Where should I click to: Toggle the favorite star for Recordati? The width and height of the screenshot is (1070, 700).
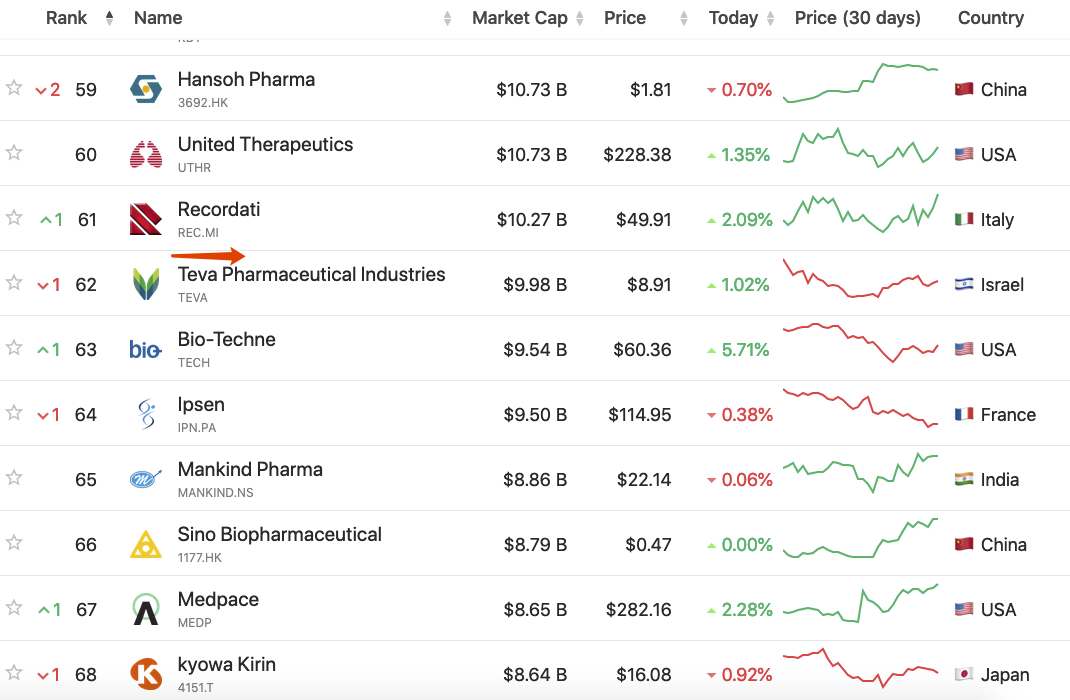14,218
